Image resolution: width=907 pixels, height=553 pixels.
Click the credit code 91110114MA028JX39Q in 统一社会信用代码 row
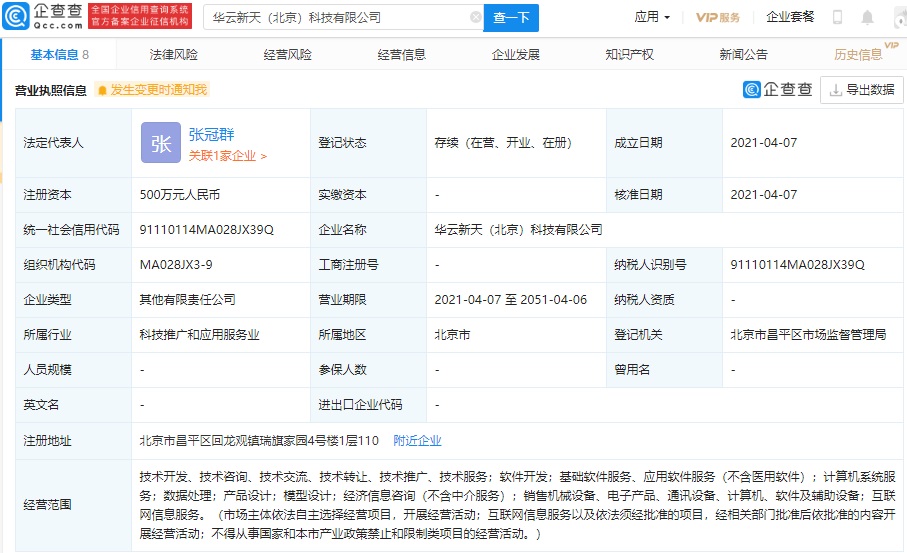point(207,230)
